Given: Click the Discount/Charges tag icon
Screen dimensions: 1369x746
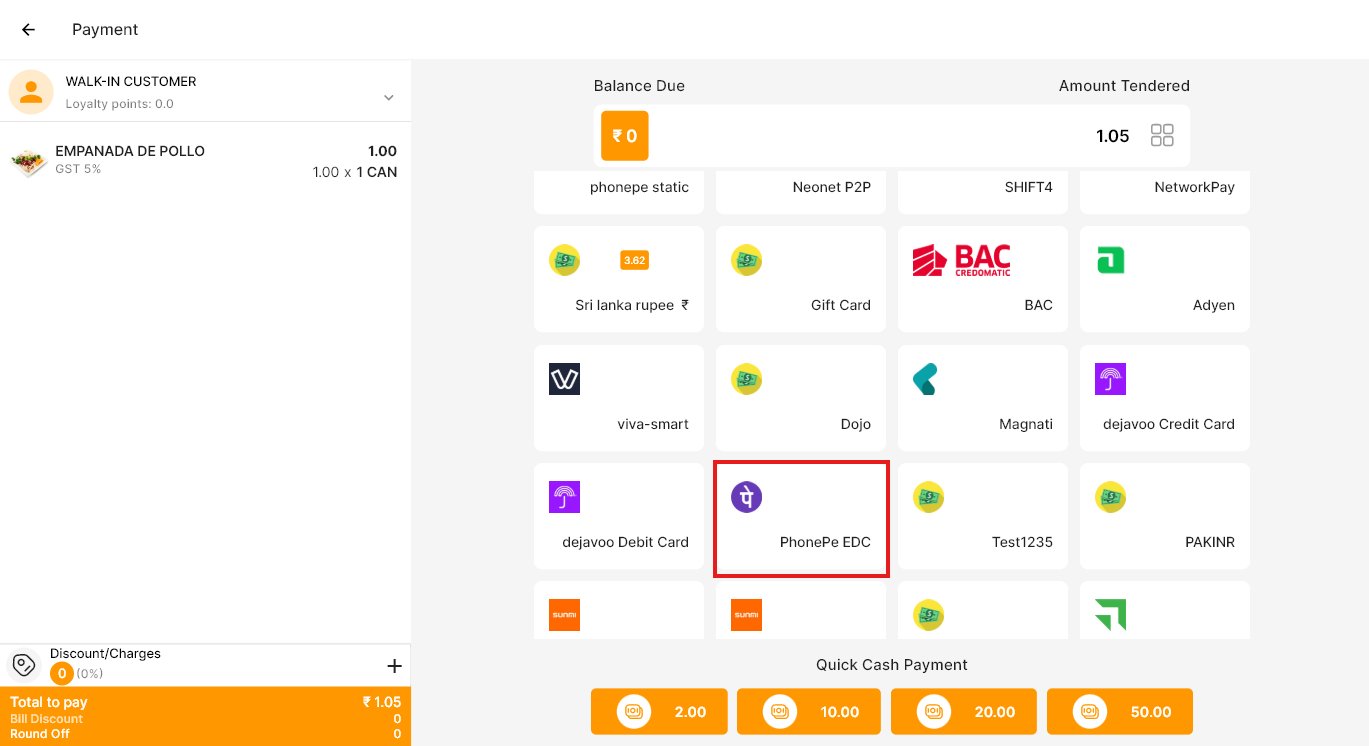Looking at the screenshot, I should pyautogui.click(x=24, y=665).
